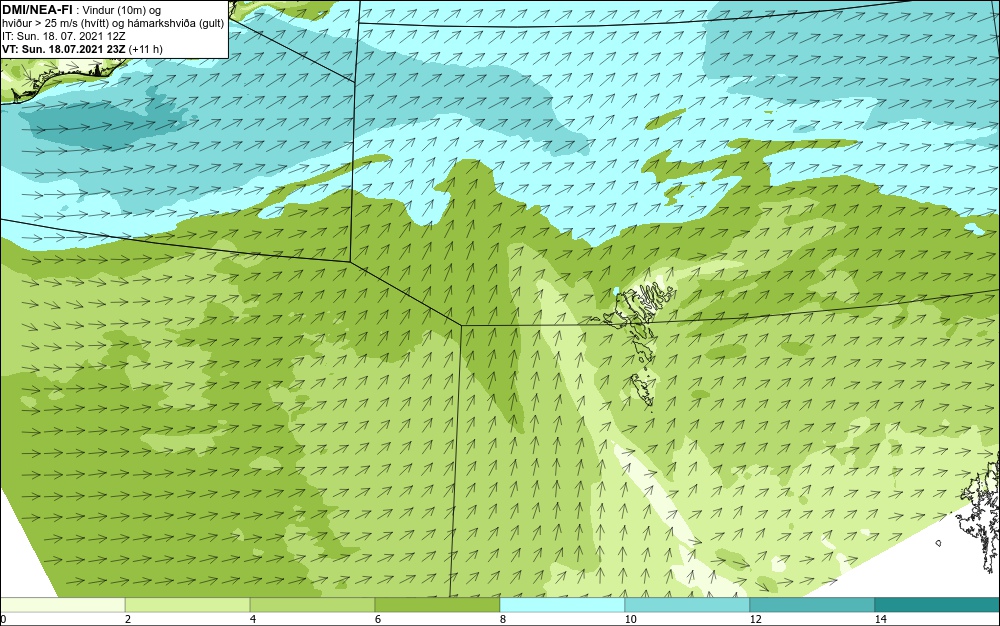Click the legend label '8'

click(503, 619)
